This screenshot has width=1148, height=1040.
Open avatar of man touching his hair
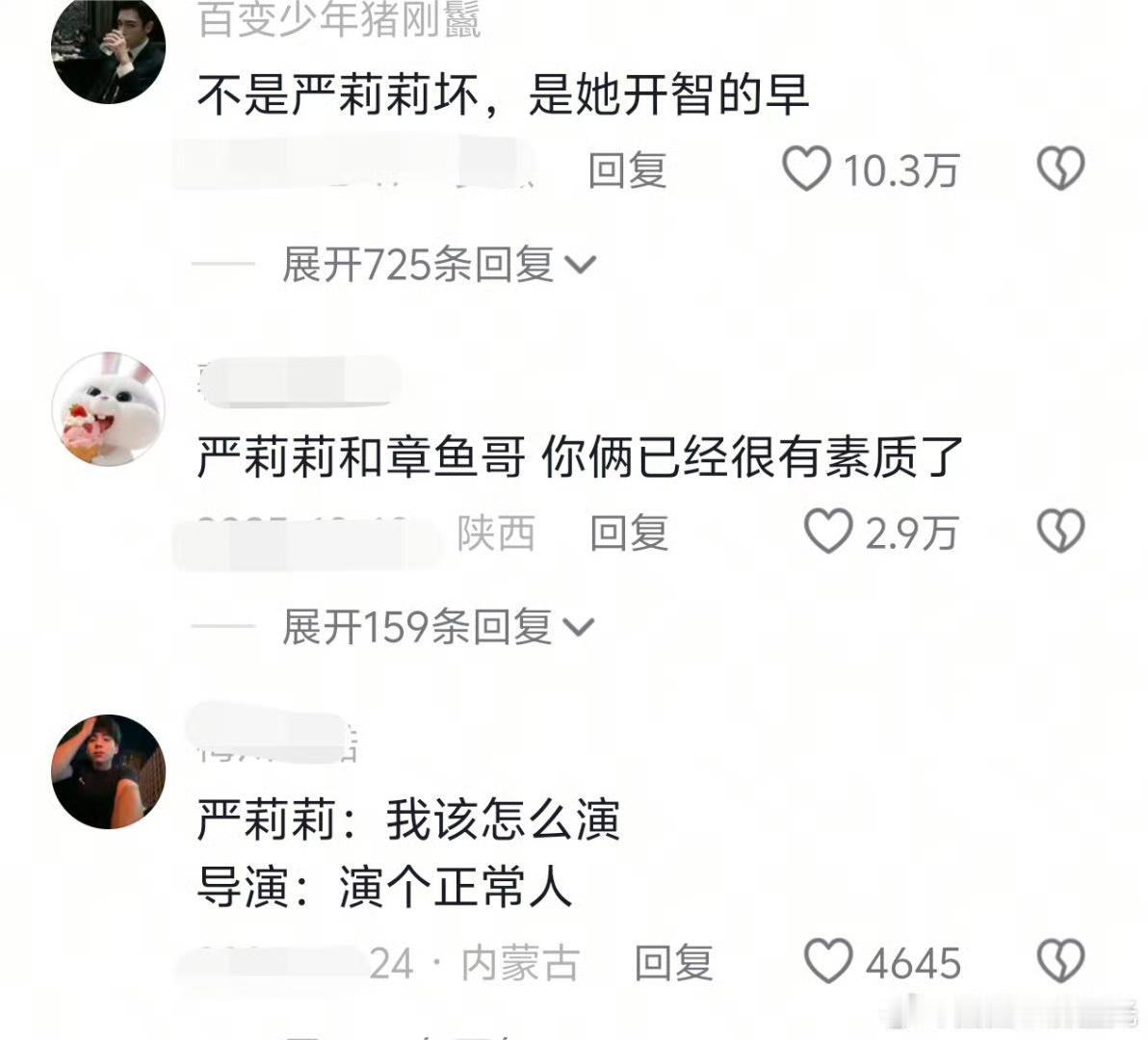[x=109, y=771]
